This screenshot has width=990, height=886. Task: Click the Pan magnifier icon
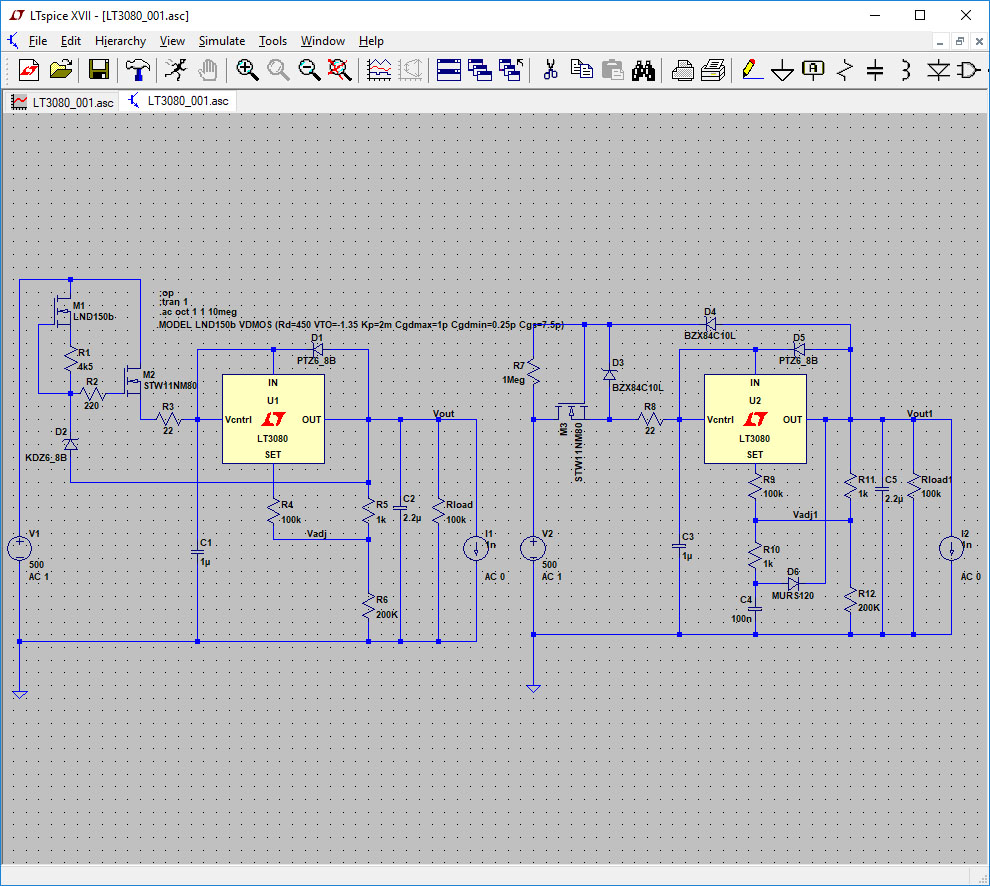coord(278,69)
